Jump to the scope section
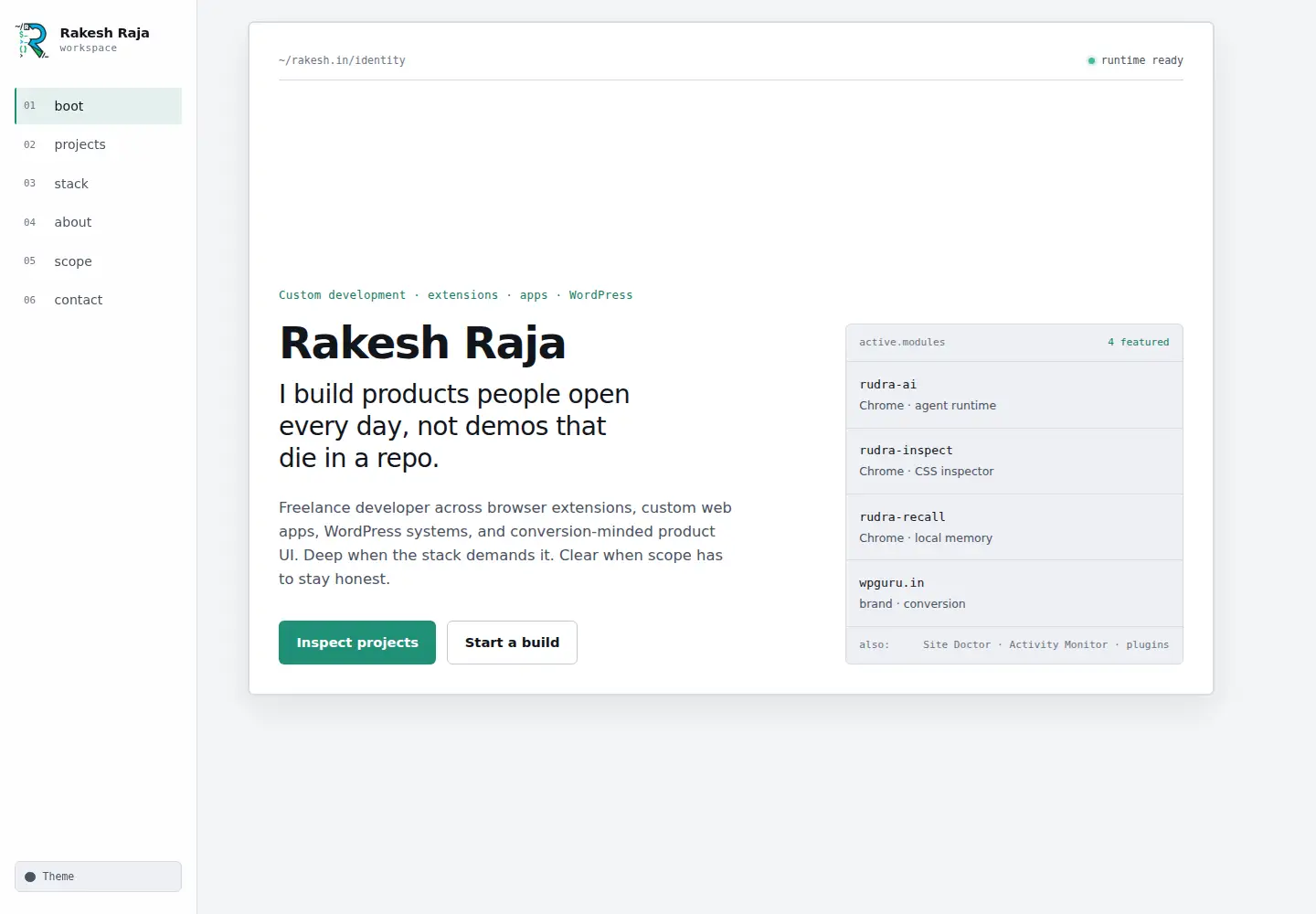This screenshot has width=1316, height=914. pyautogui.click(x=98, y=261)
